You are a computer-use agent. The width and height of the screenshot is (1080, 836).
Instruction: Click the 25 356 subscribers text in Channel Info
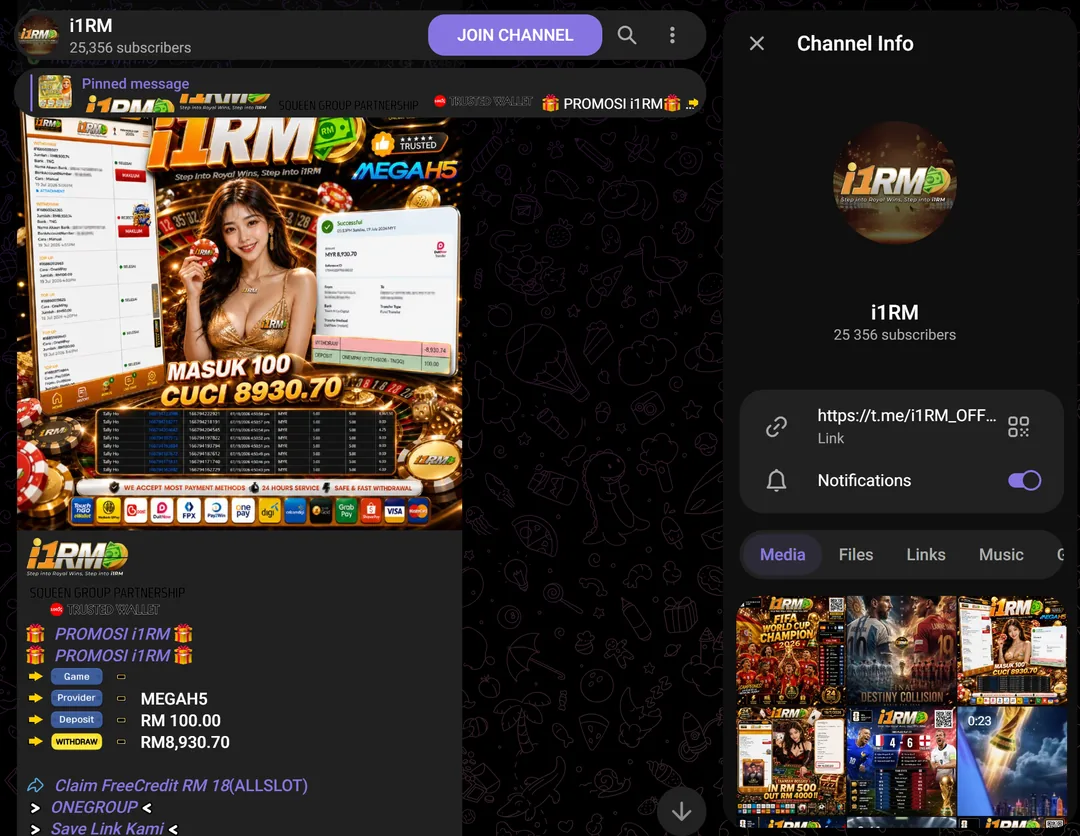coord(894,335)
